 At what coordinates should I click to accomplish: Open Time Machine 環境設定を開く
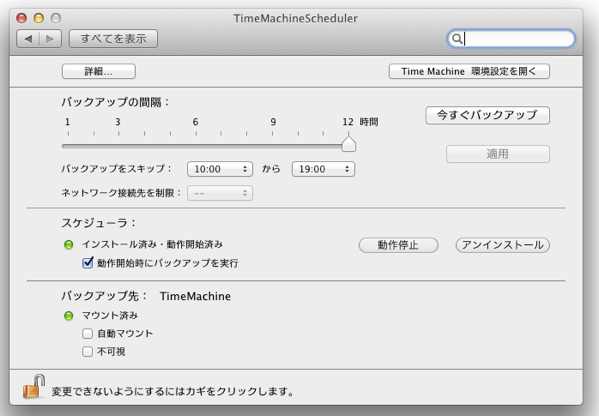point(469,71)
